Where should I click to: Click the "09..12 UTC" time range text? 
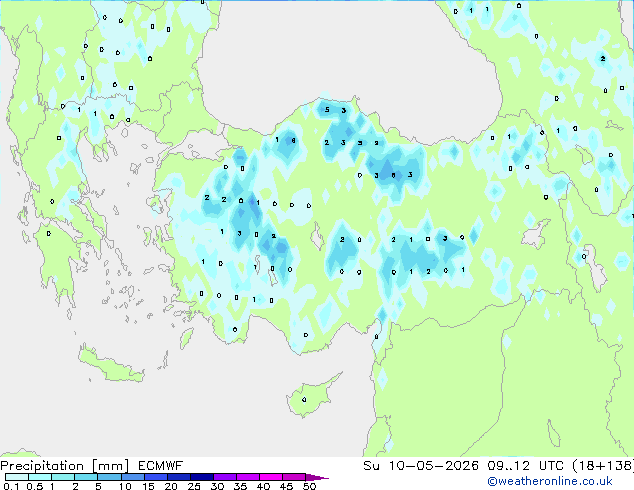coord(525,466)
